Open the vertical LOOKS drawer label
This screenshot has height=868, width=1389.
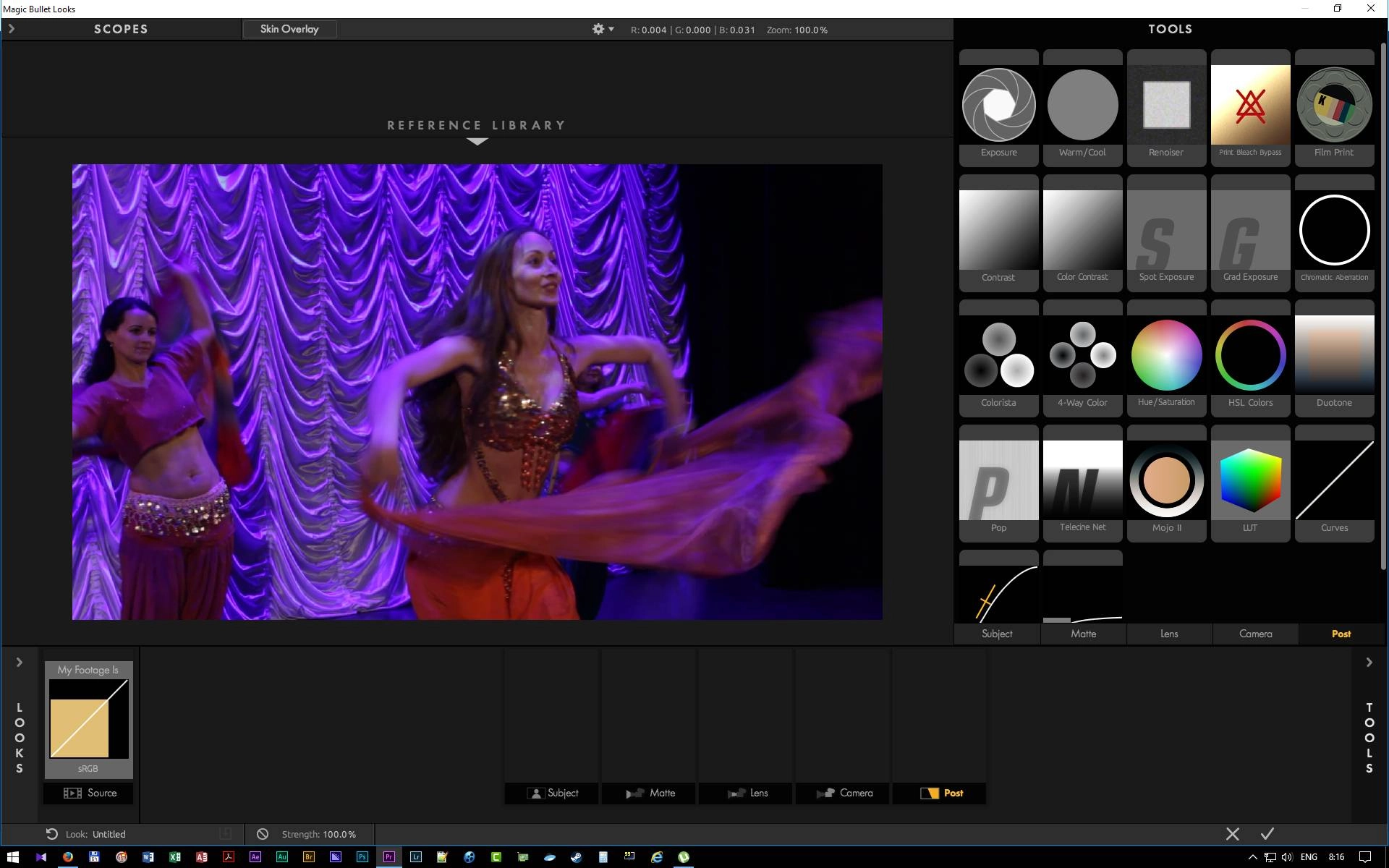point(20,738)
